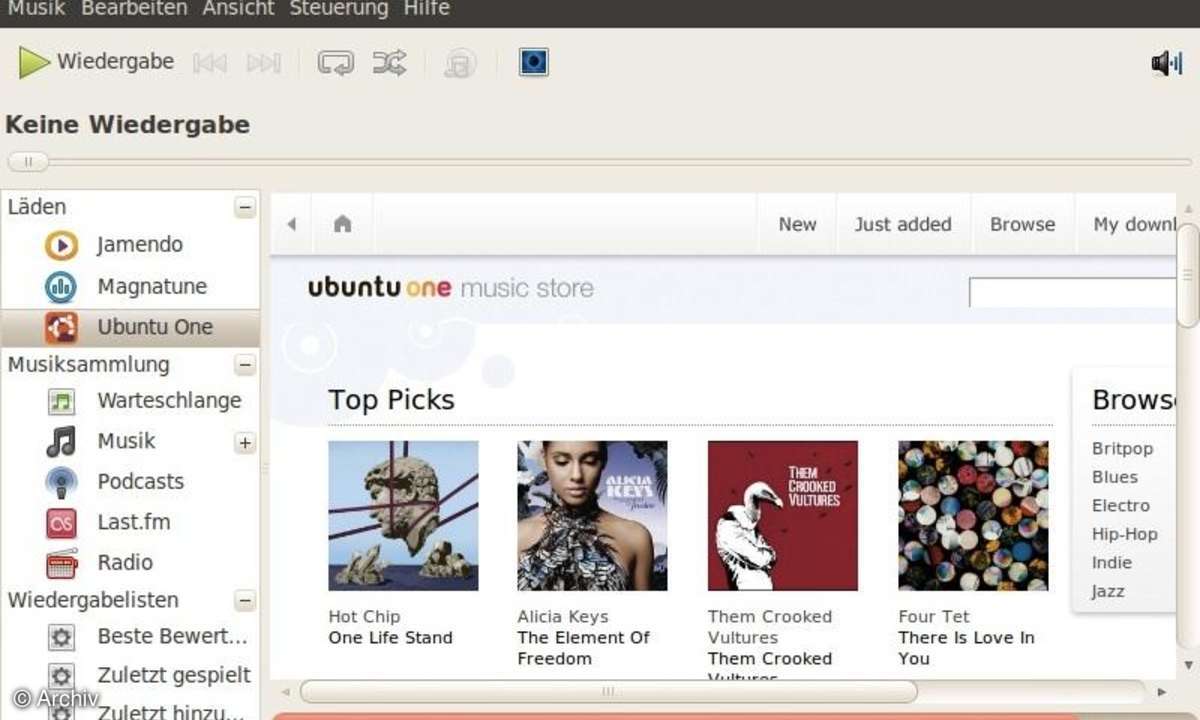Open There Is Love In You link

pyautogui.click(x=966, y=648)
